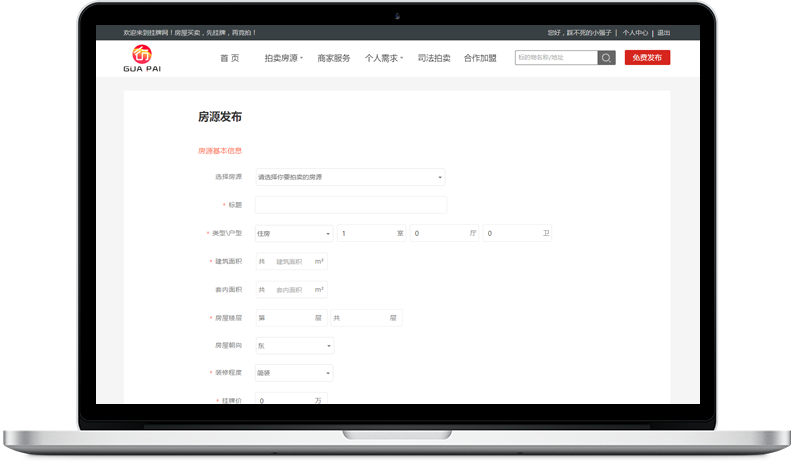Open the 司法拍卖 menu item
The width and height of the screenshot is (793, 462).
(434, 58)
